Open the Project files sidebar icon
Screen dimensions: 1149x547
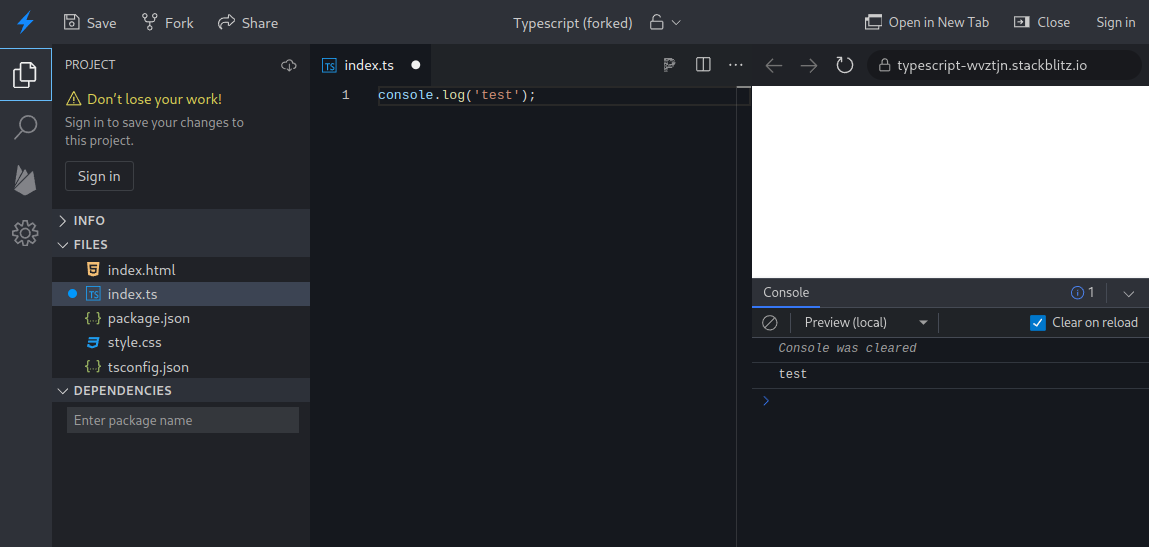pyautogui.click(x=26, y=74)
